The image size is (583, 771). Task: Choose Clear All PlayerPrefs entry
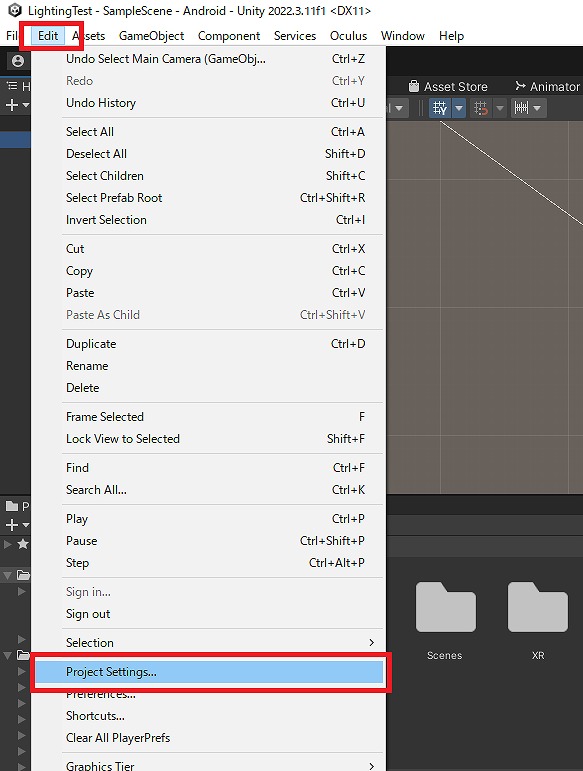pyautogui.click(x=209, y=738)
